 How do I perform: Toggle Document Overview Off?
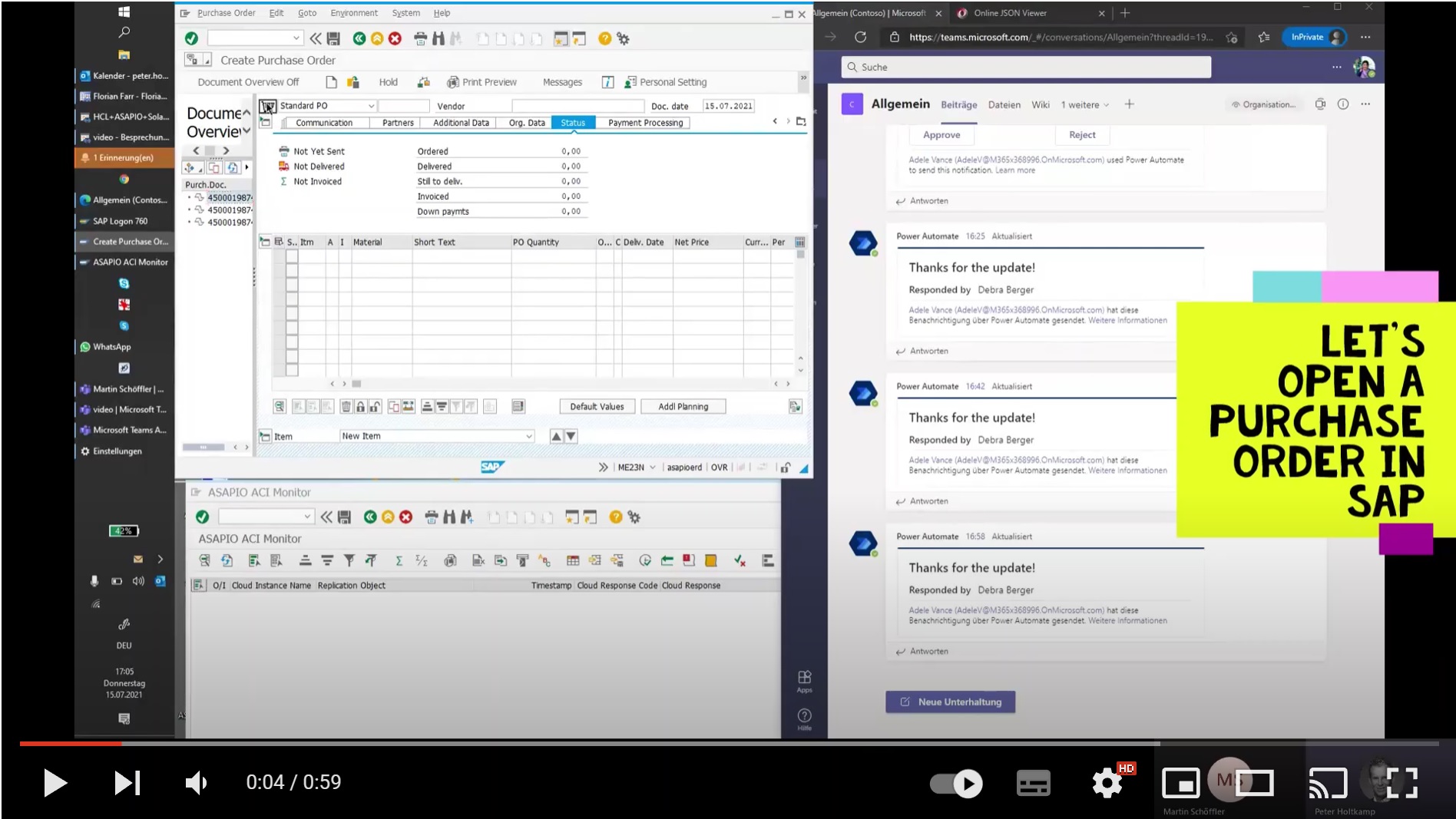[x=247, y=81]
